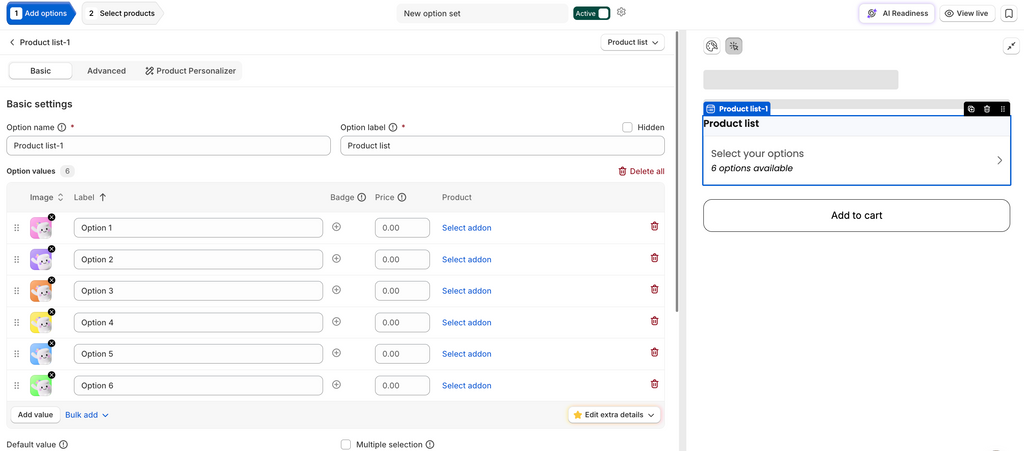The image size is (1024, 451).
Task: Open the Product list type dropdown
Action: [x=632, y=42]
